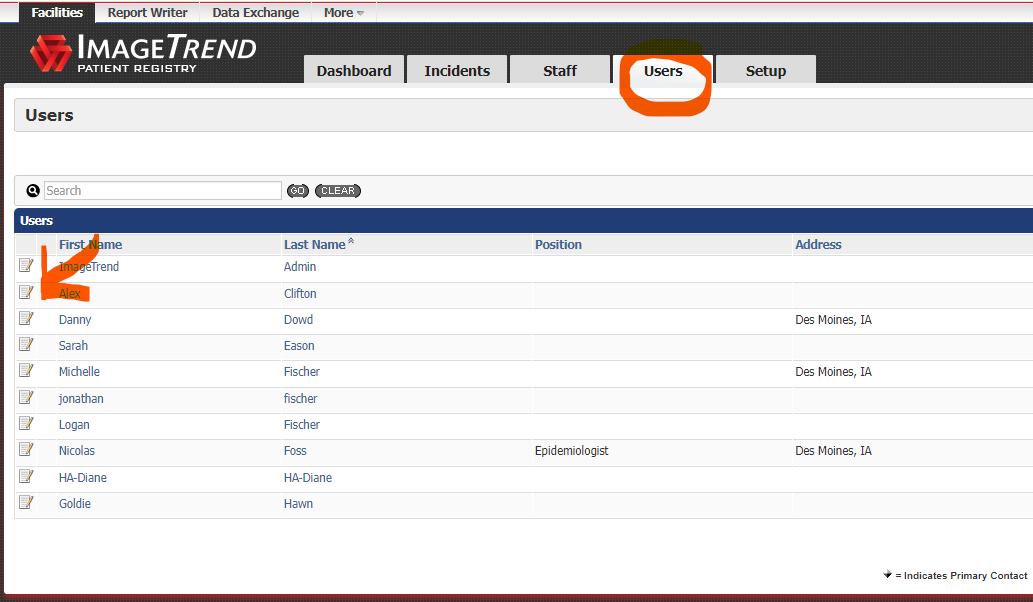Switch to the Incidents tab
This screenshot has width=1033, height=602.
[x=457, y=71]
